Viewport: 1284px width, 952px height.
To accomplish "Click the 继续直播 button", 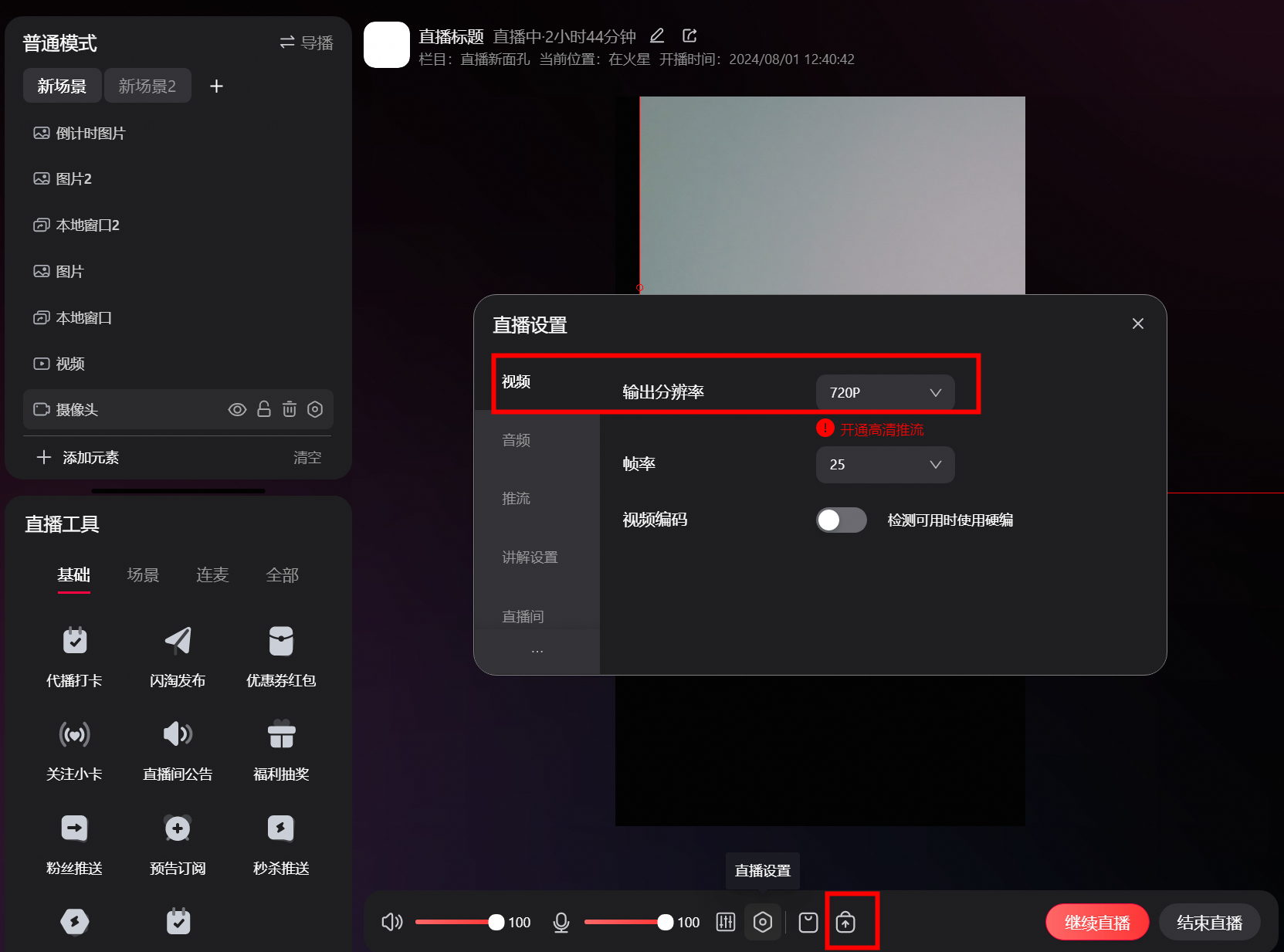I will (x=1097, y=922).
